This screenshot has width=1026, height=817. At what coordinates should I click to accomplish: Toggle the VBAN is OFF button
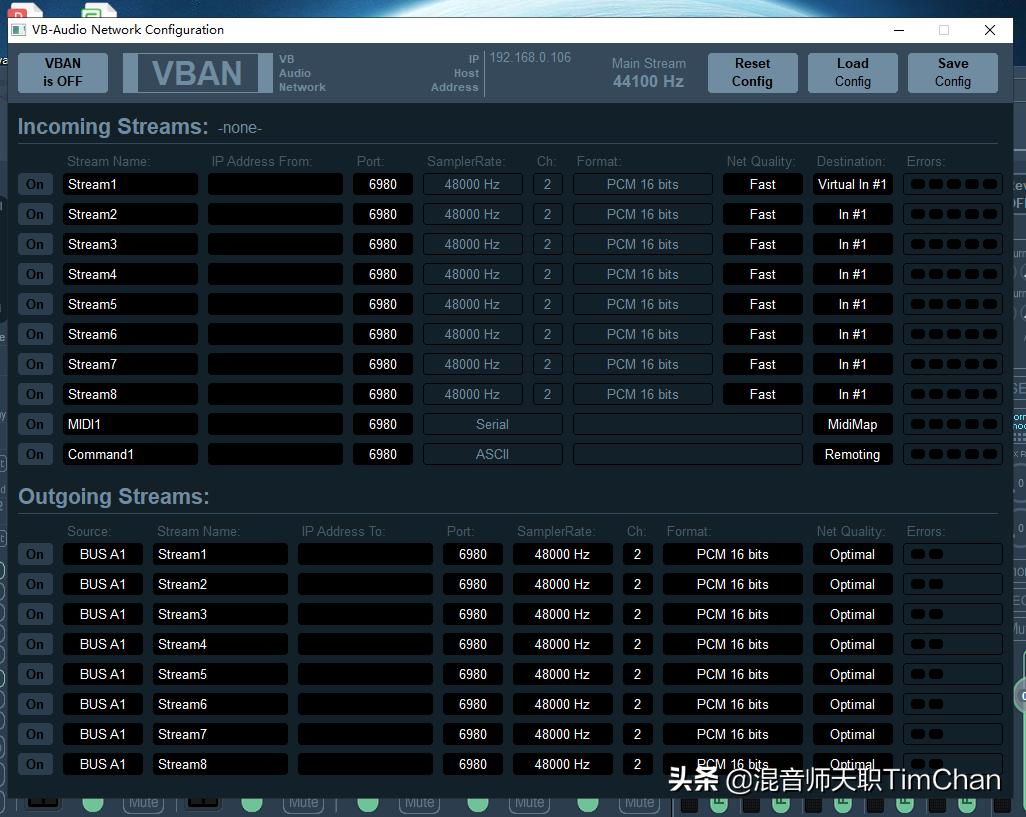click(x=63, y=73)
